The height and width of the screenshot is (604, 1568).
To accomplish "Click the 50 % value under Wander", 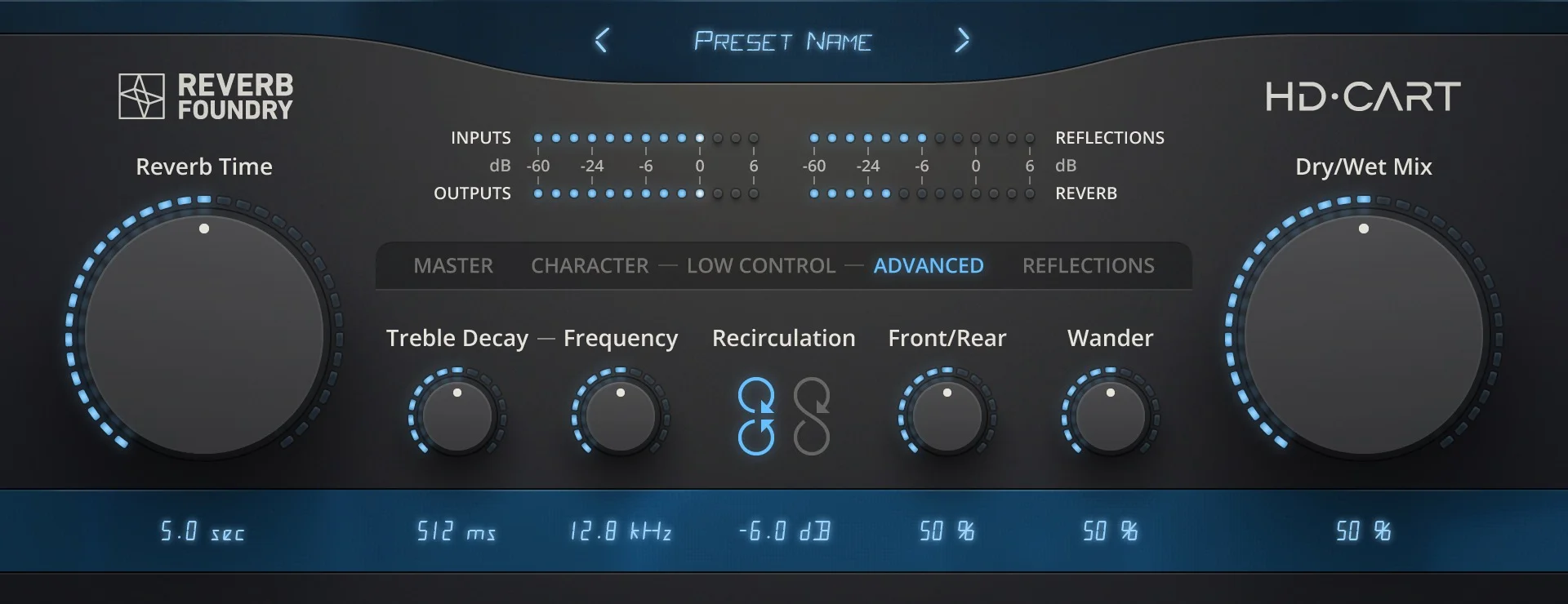I will (1111, 531).
